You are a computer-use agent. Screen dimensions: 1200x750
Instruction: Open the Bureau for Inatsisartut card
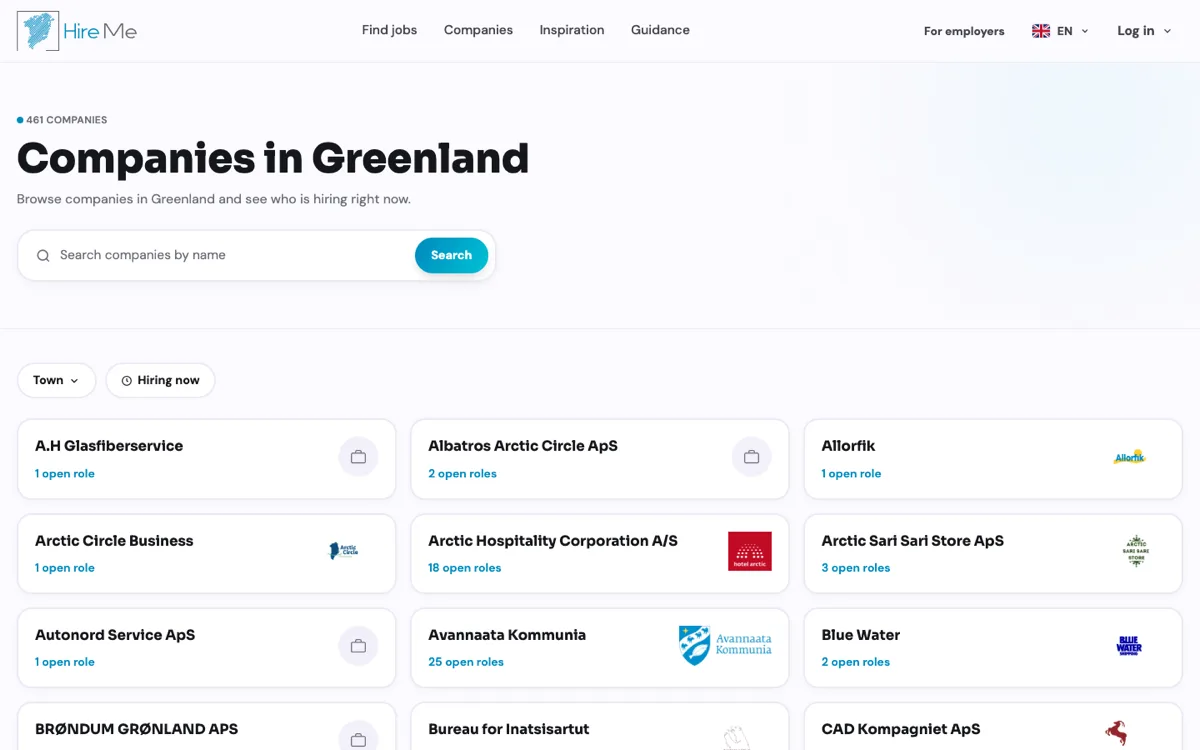pyautogui.click(x=600, y=727)
